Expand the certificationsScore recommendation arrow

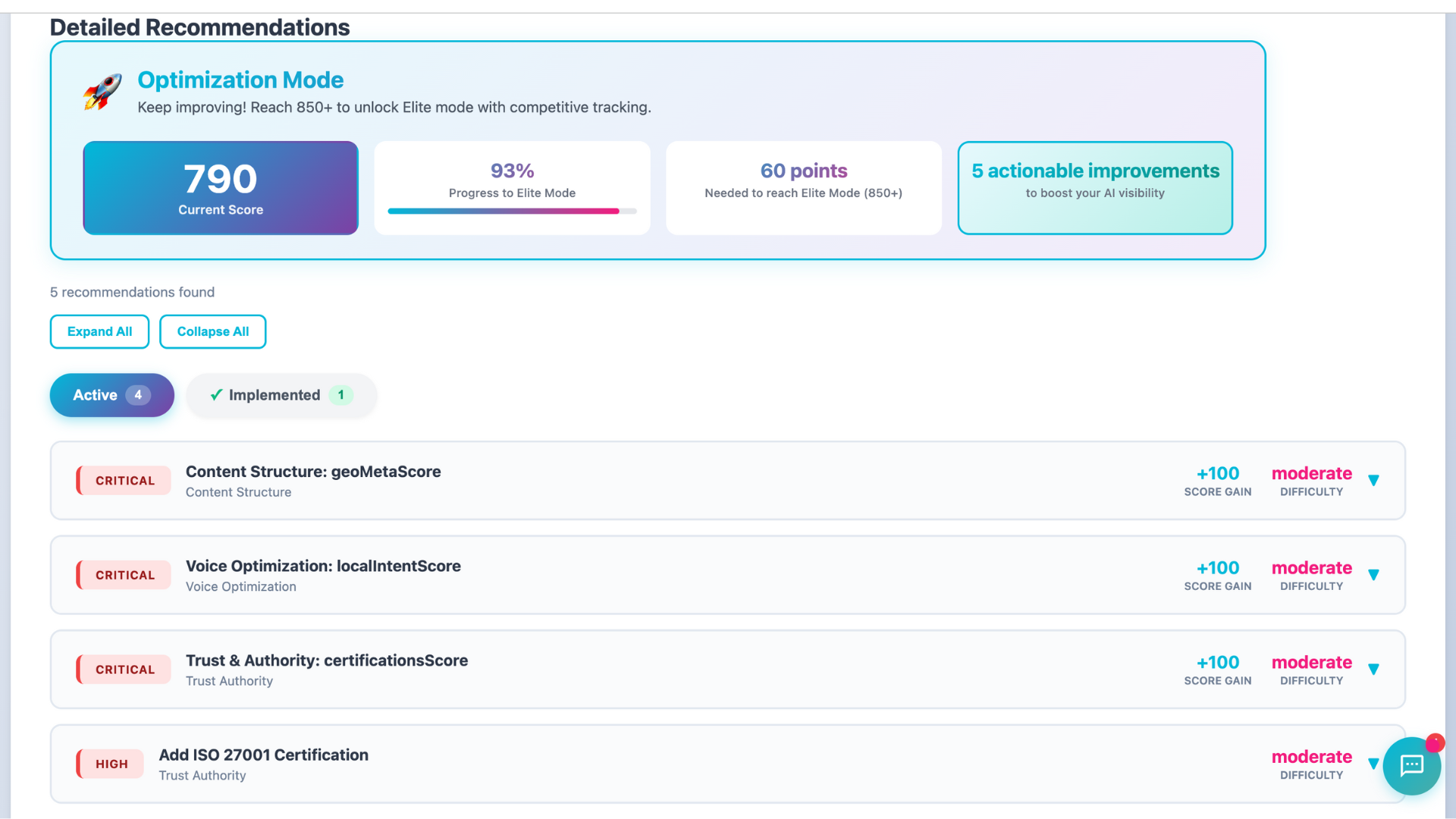tap(1373, 670)
